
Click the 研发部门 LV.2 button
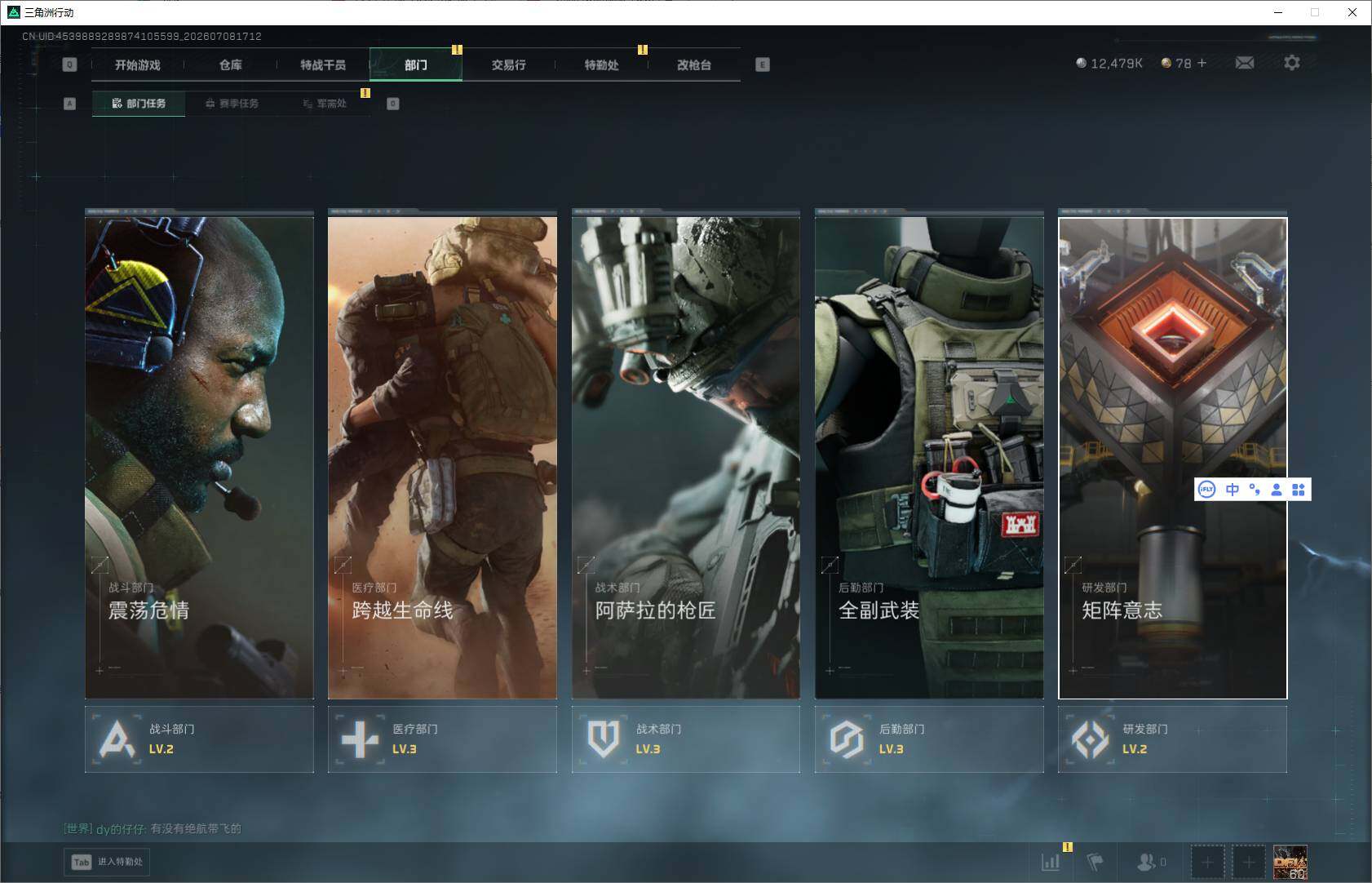[x=1172, y=739]
